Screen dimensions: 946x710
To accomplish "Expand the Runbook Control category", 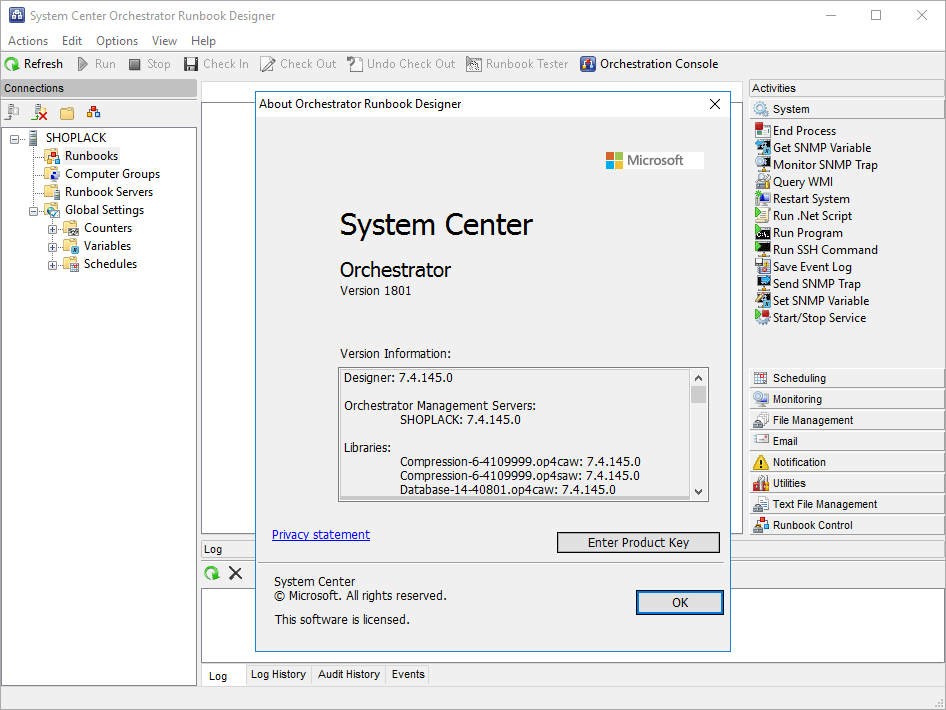I will point(846,525).
